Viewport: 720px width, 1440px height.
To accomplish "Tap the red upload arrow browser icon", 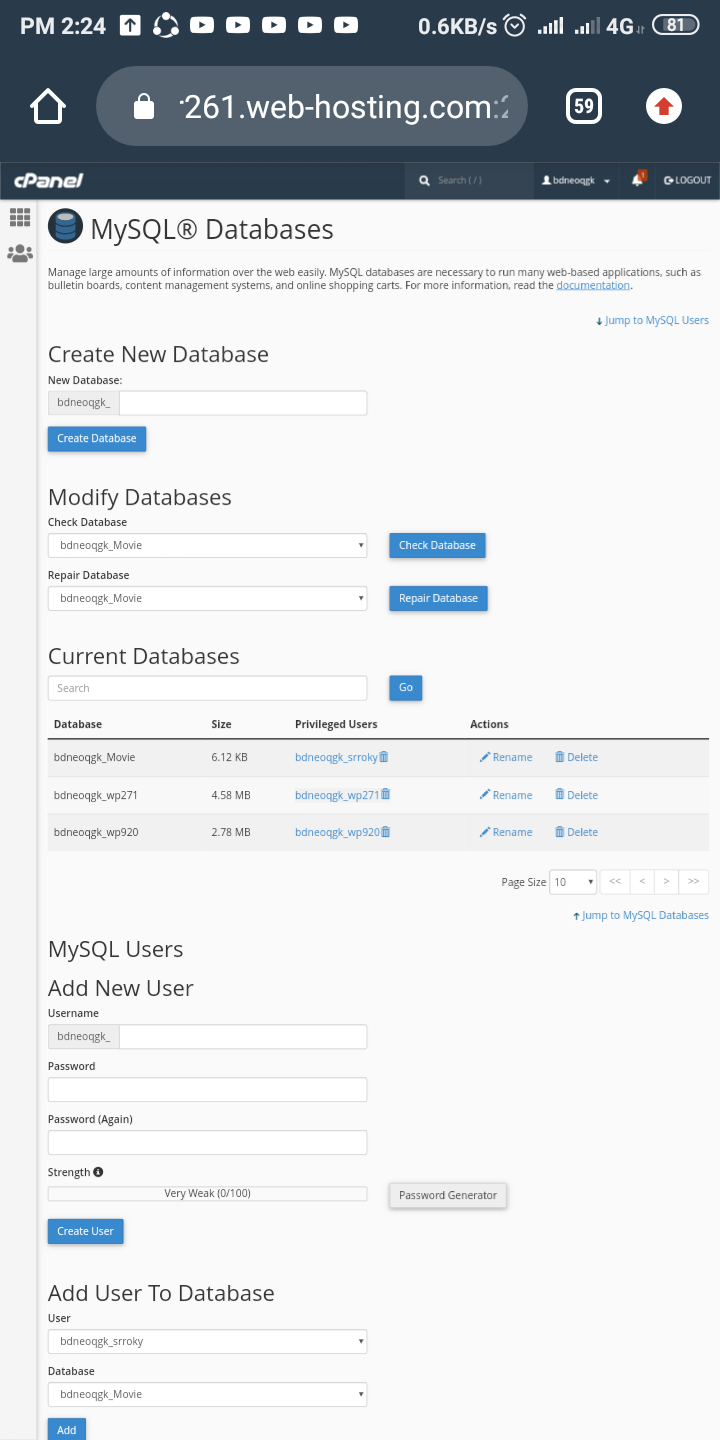I will click(664, 106).
